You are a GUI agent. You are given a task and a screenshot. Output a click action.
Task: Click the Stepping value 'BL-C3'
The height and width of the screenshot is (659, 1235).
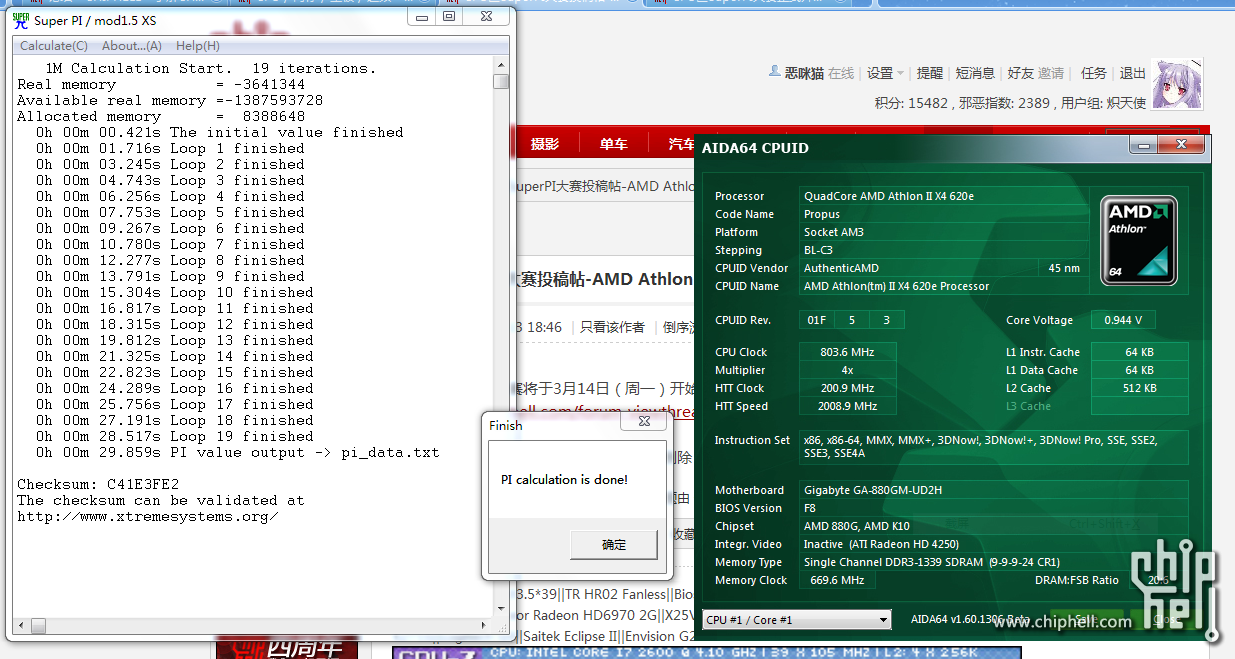(x=819, y=250)
